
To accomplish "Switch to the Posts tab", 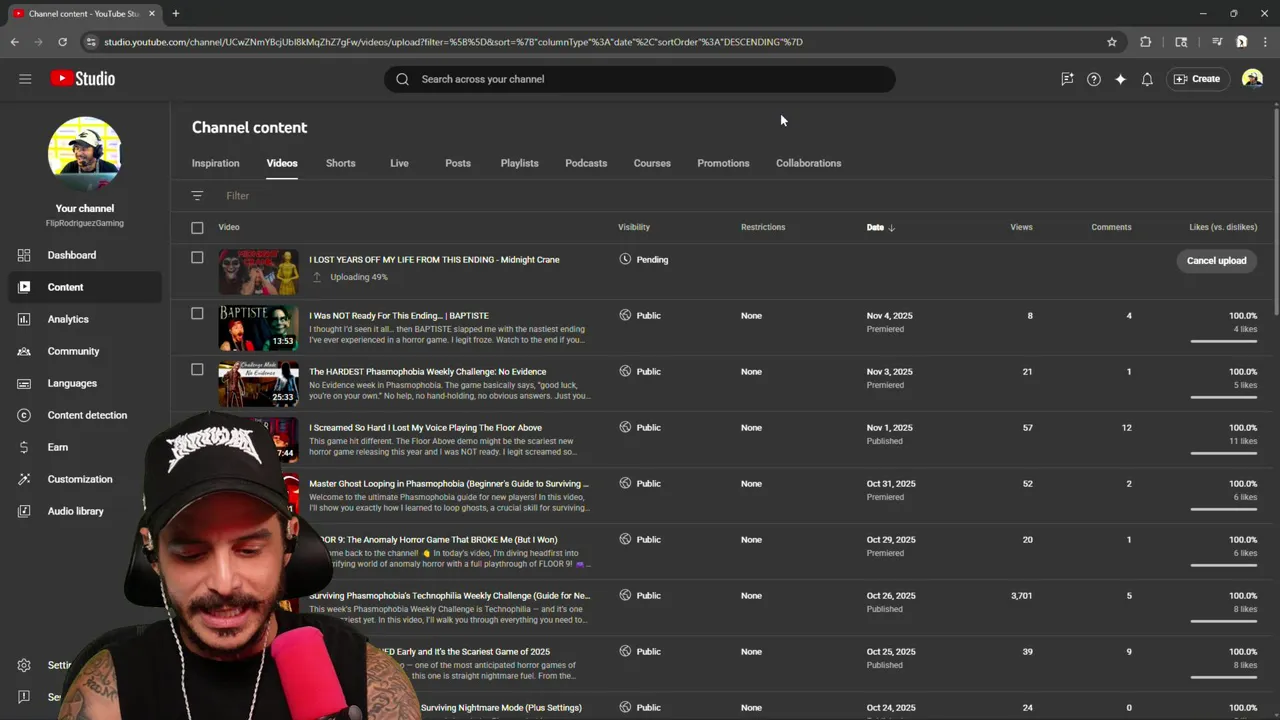I will [x=458, y=163].
